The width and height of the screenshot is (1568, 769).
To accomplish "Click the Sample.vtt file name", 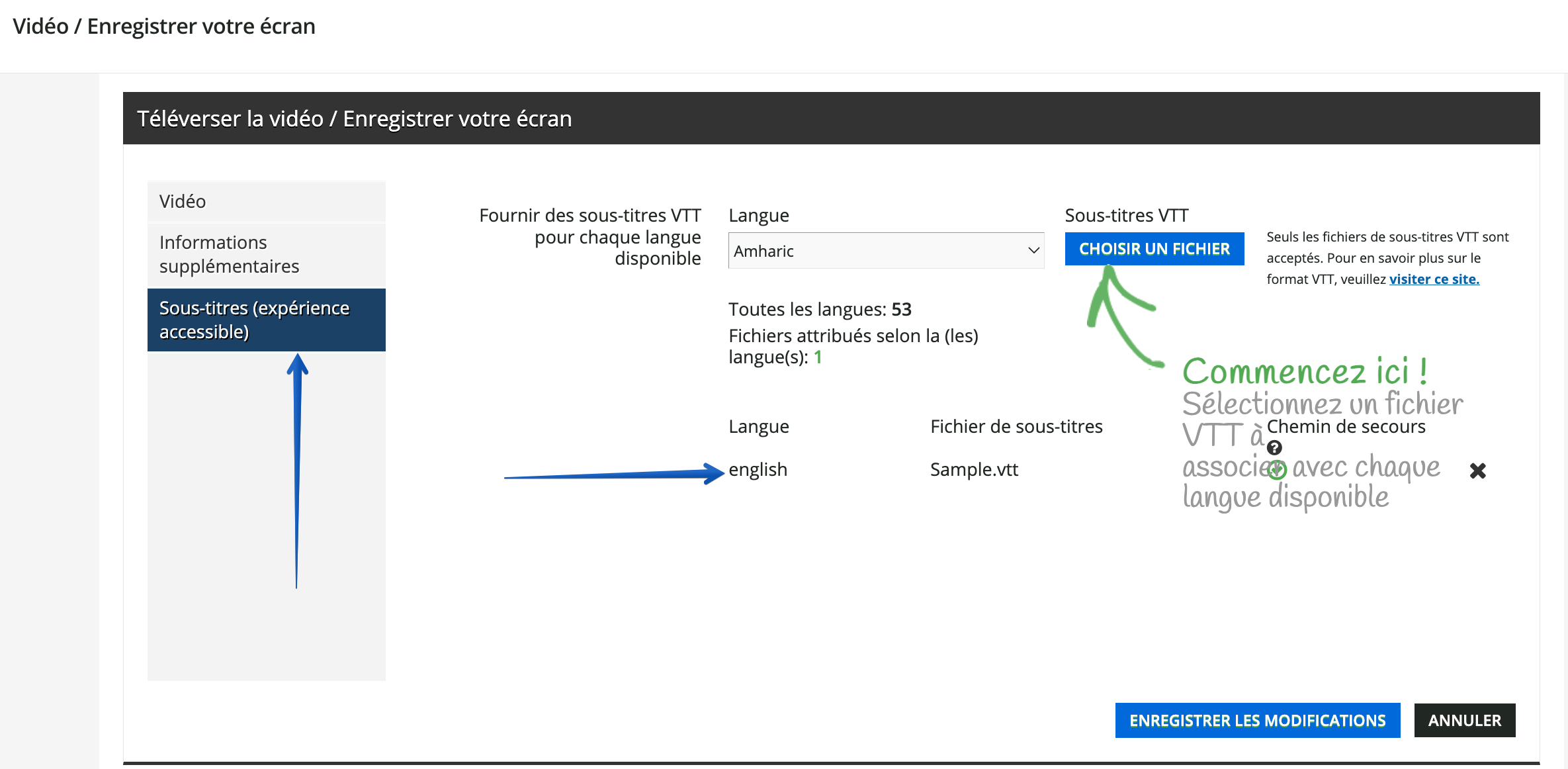I will [x=974, y=470].
